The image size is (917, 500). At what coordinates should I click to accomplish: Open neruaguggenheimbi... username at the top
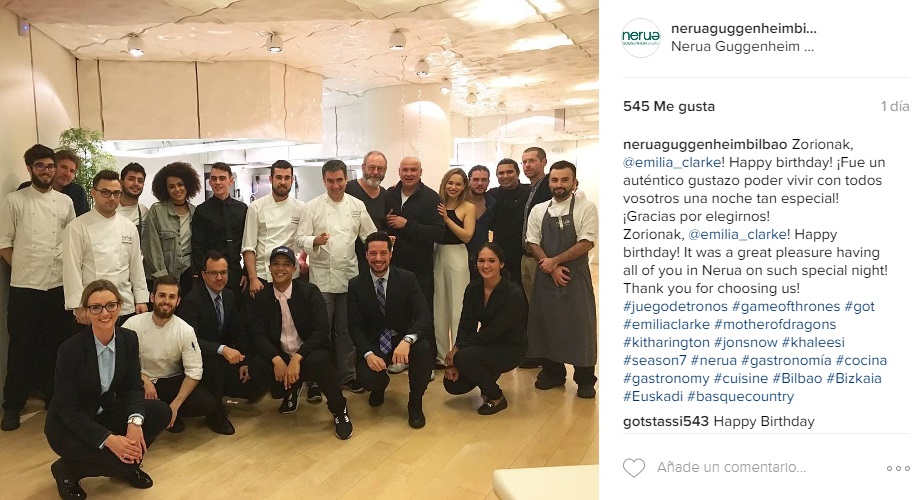tap(743, 29)
